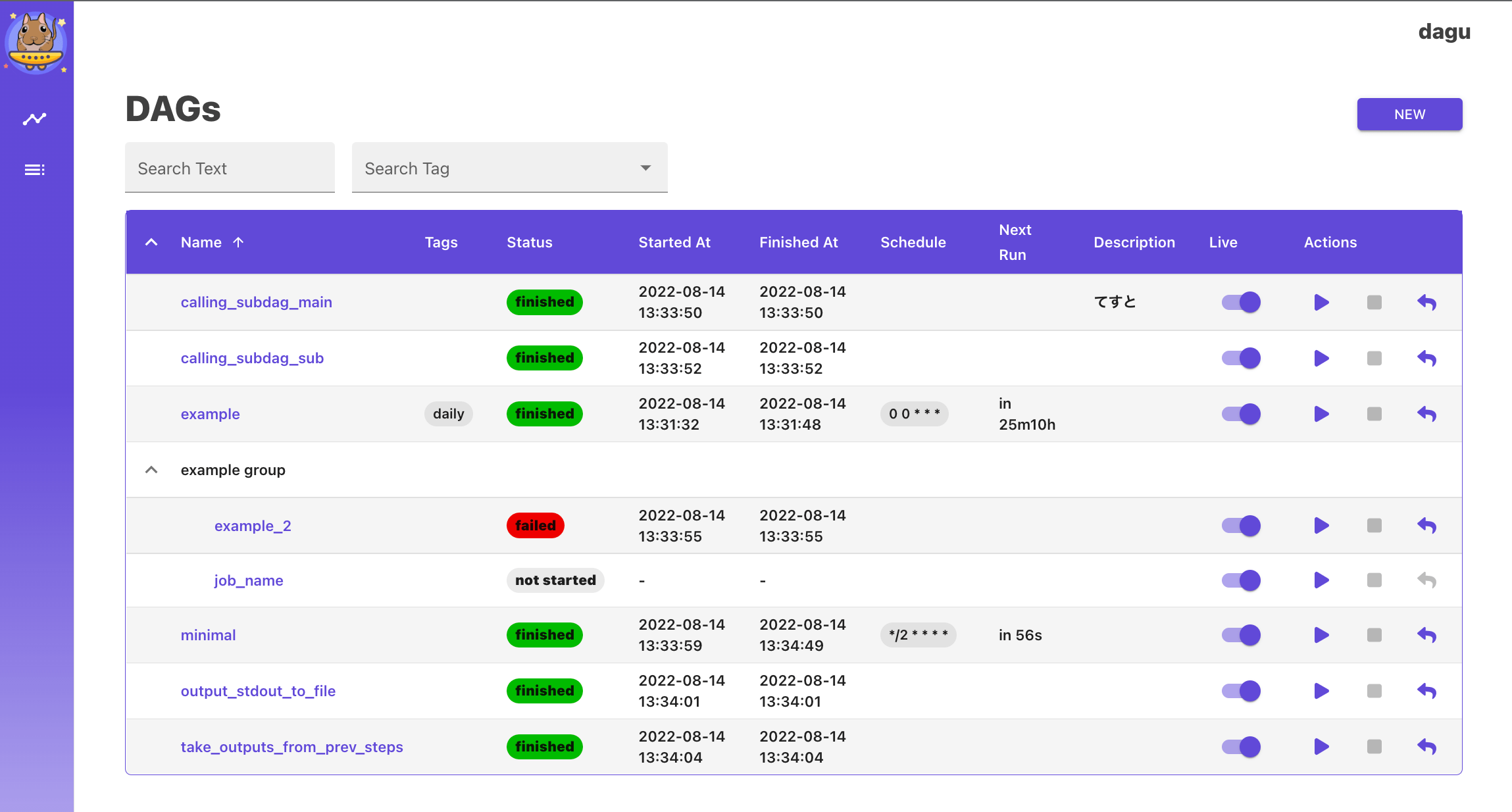The width and height of the screenshot is (1512, 812).
Task: Create a new DAG with NEW button
Action: click(1409, 114)
